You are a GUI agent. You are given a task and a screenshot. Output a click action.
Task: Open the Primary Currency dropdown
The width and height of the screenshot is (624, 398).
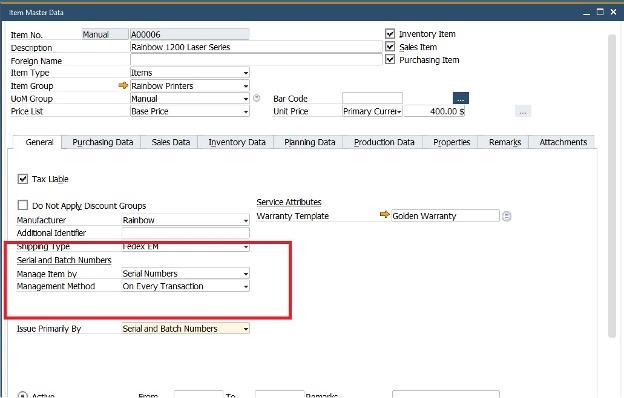(x=372, y=111)
